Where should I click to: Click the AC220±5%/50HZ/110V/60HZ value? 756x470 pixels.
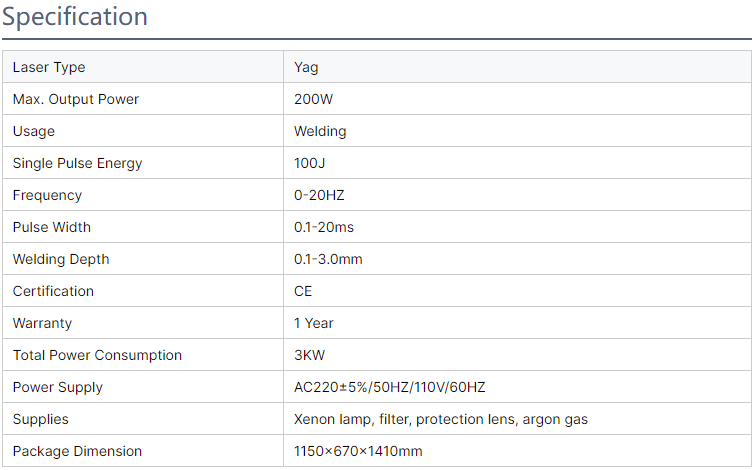tap(390, 387)
